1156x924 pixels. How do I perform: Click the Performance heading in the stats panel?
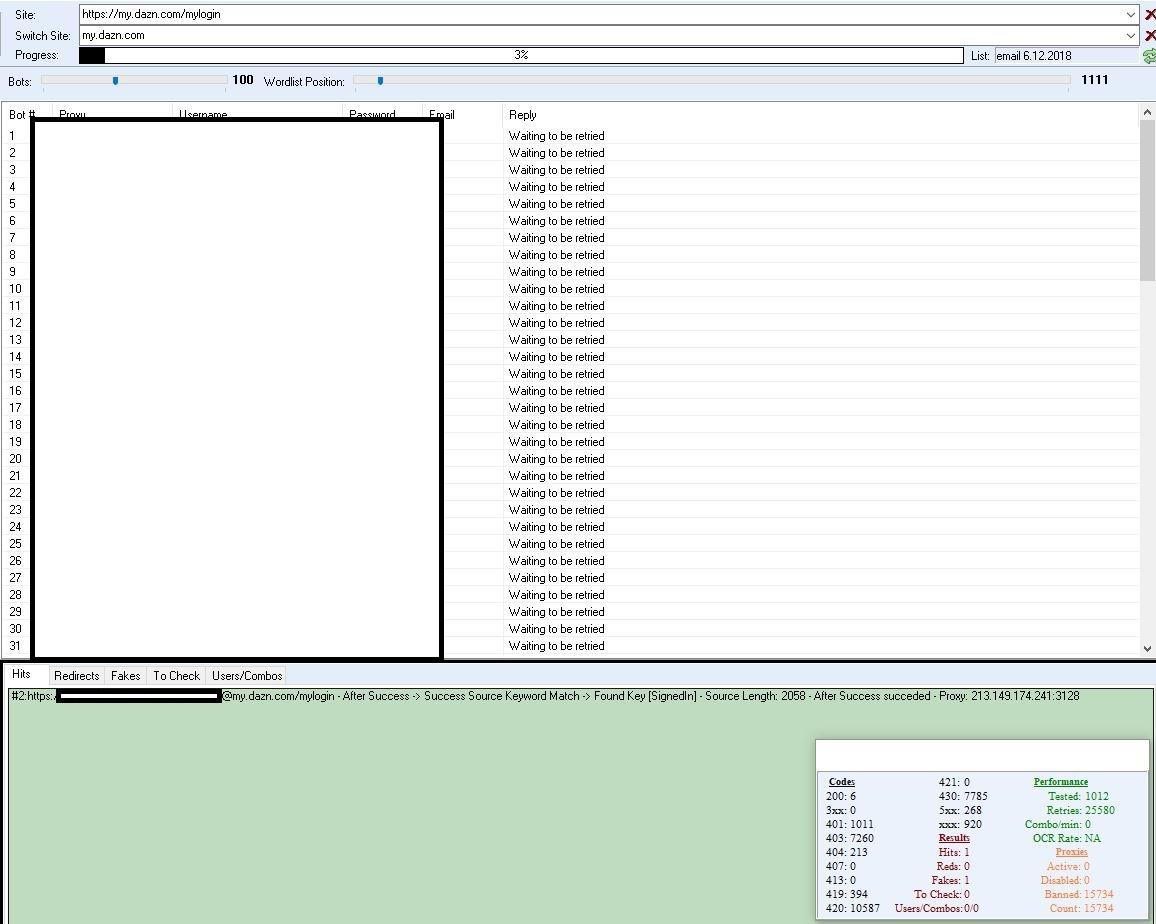point(1060,782)
